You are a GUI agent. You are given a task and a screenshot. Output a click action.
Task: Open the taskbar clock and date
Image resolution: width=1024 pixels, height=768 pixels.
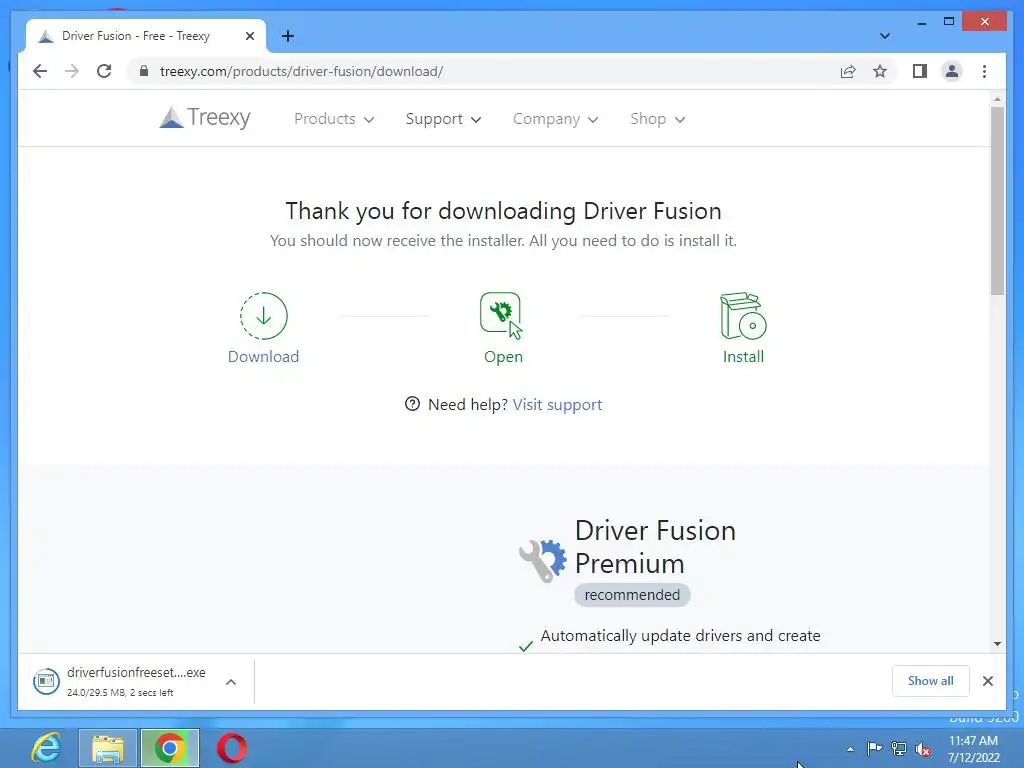973,749
